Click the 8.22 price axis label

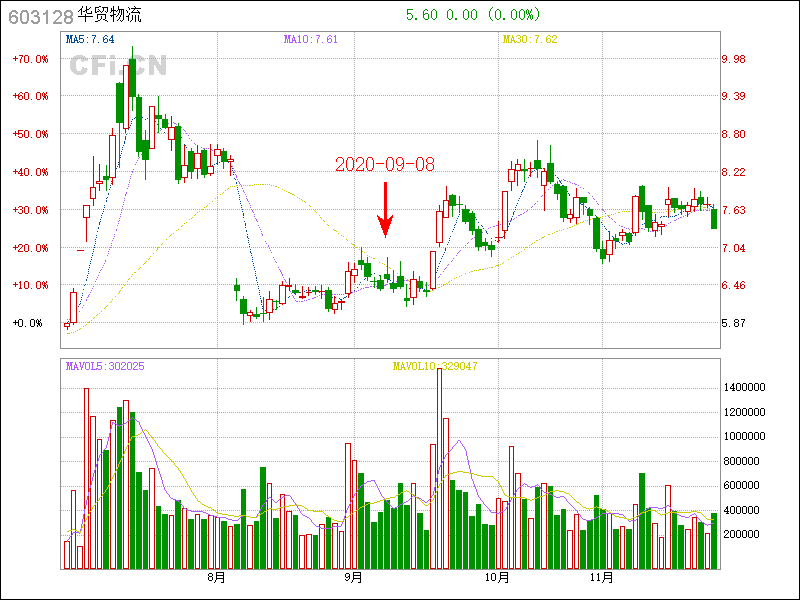(733, 172)
